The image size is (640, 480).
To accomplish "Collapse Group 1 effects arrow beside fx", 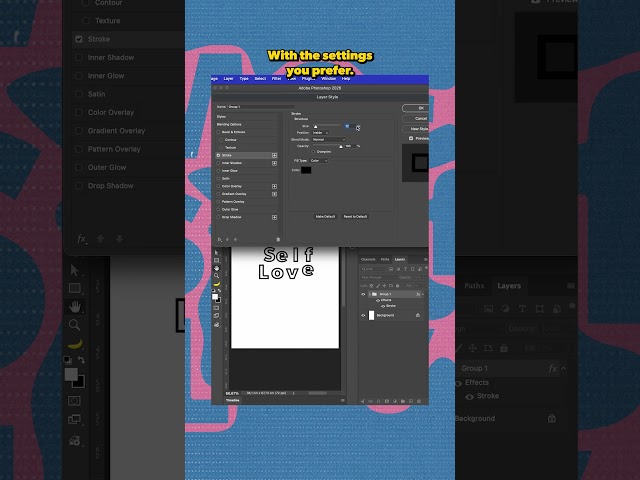I will (x=423, y=294).
